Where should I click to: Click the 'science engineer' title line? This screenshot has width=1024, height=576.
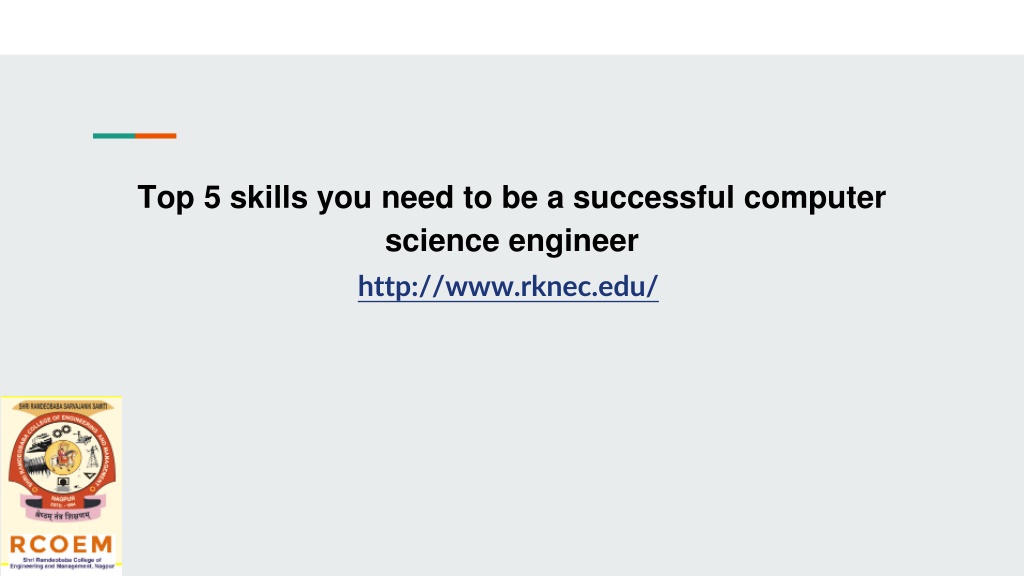coord(511,240)
